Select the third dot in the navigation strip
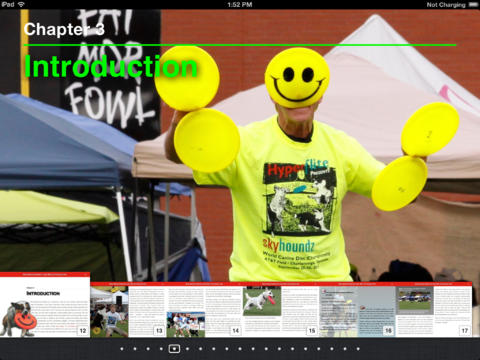Screen dimensions: 480x360 (148, 349)
